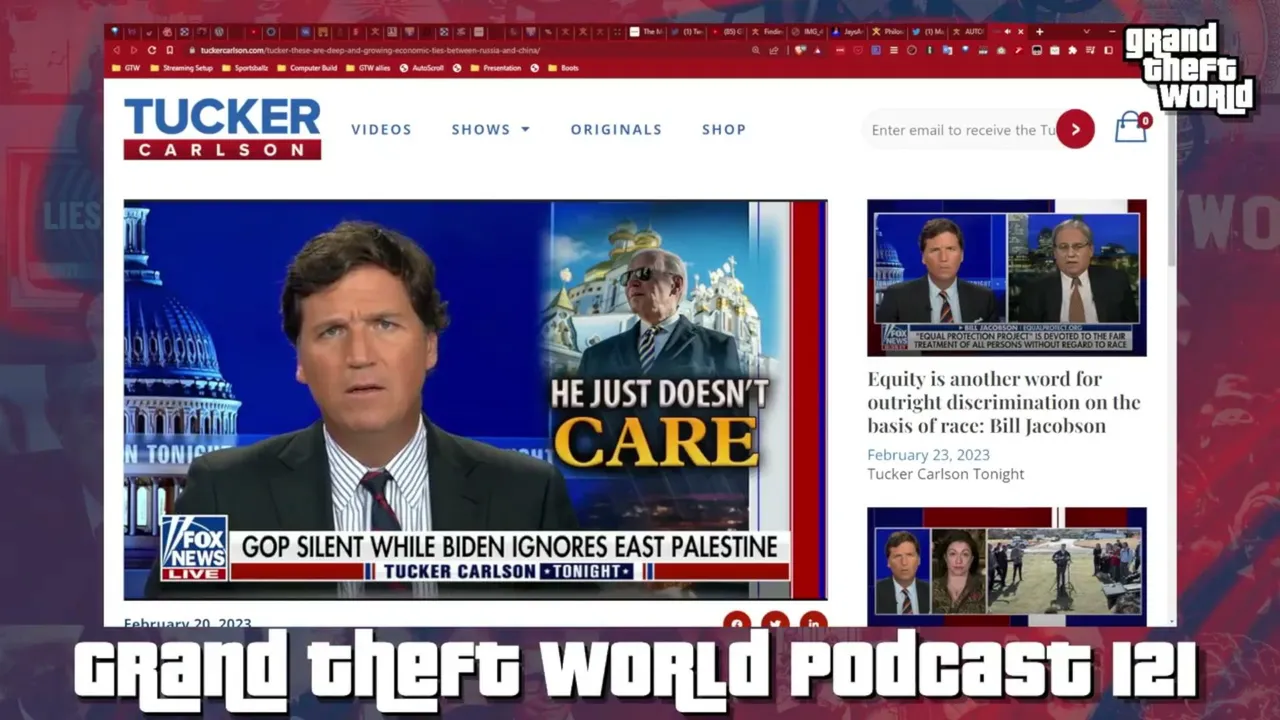Open the Computer Build bookmarks folder
1280x720 pixels.
point(307,68)
